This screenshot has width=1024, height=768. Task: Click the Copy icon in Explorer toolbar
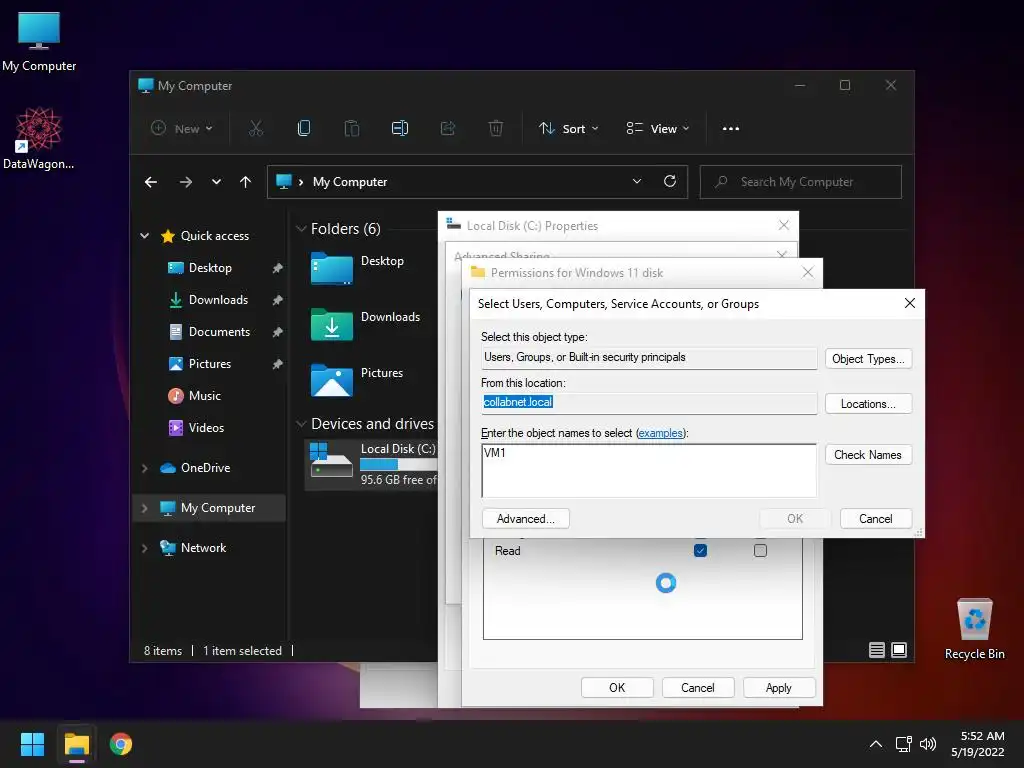click(304, 129)
